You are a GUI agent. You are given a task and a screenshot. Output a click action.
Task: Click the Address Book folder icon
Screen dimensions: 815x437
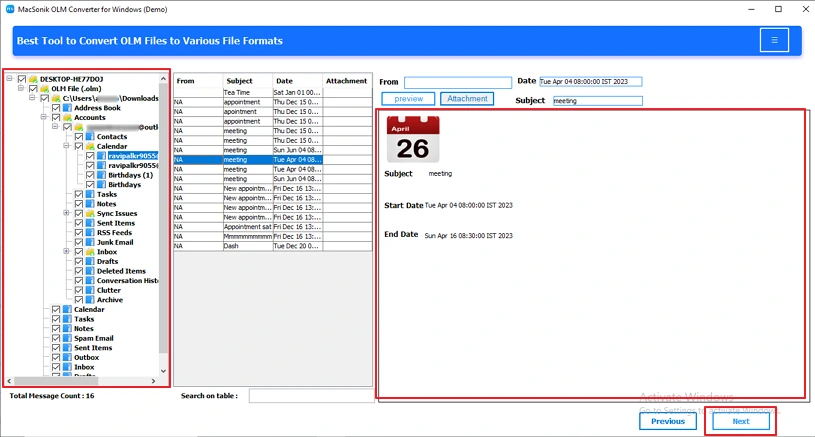(x=67, y=108)
